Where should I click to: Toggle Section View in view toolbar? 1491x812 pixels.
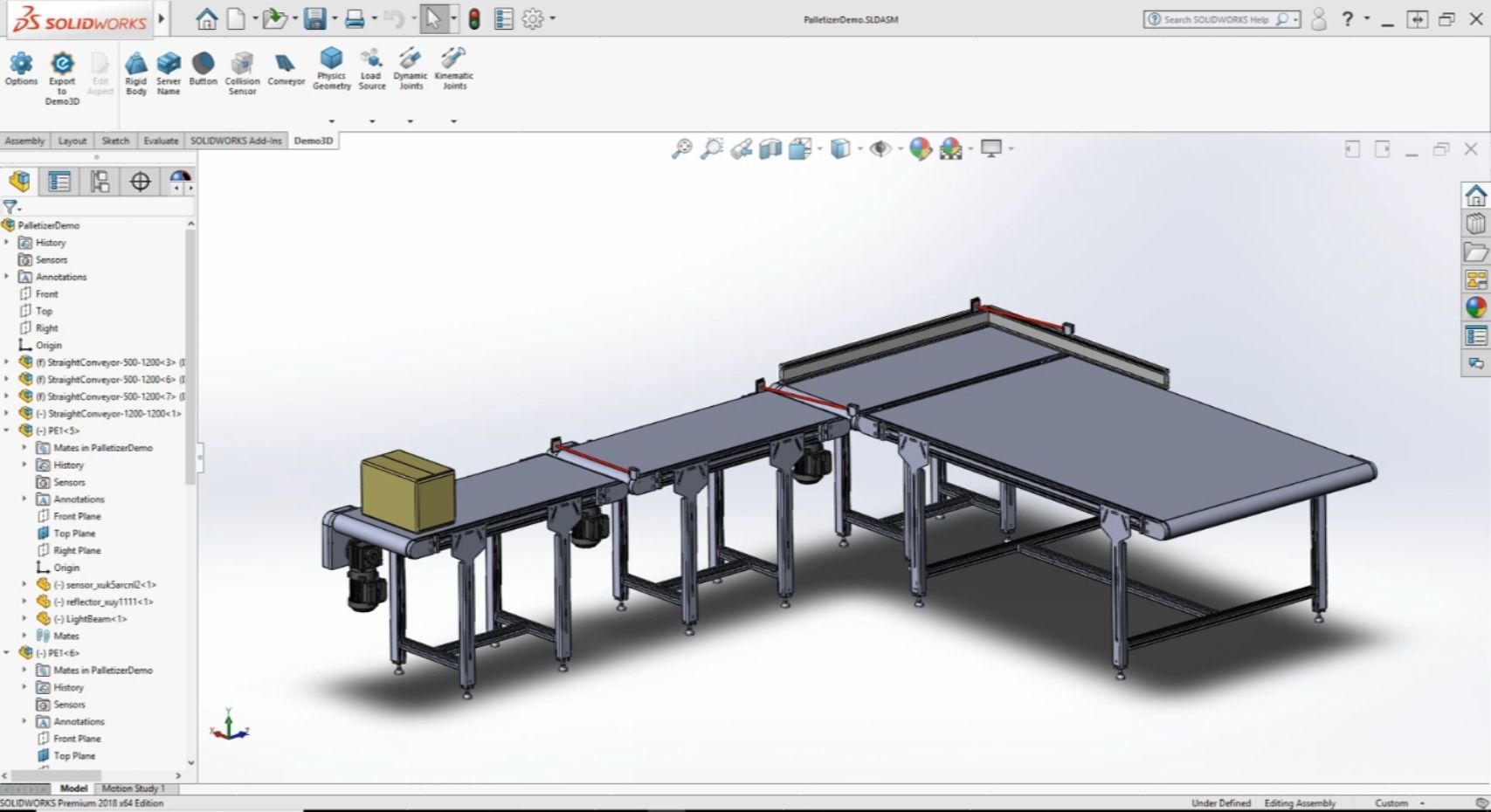coord(770,149)
